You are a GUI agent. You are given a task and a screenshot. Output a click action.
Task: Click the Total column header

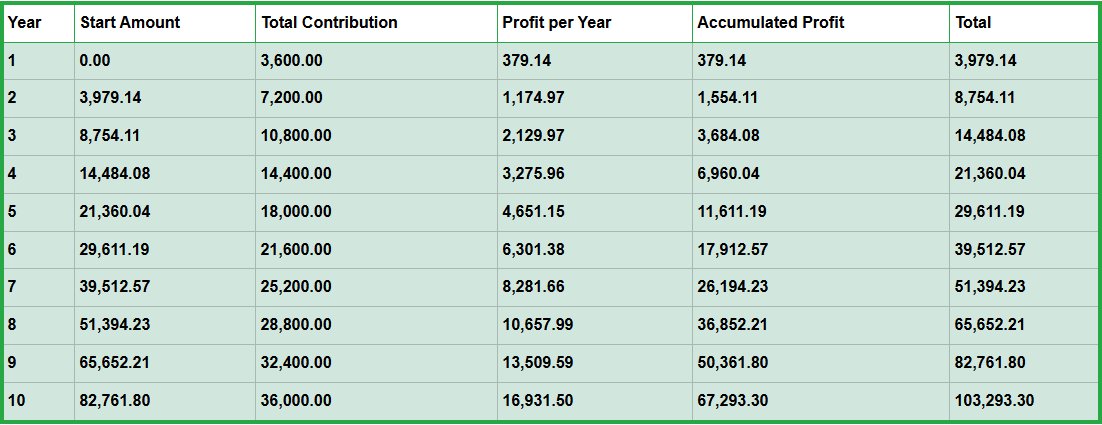tap(973, 22)
